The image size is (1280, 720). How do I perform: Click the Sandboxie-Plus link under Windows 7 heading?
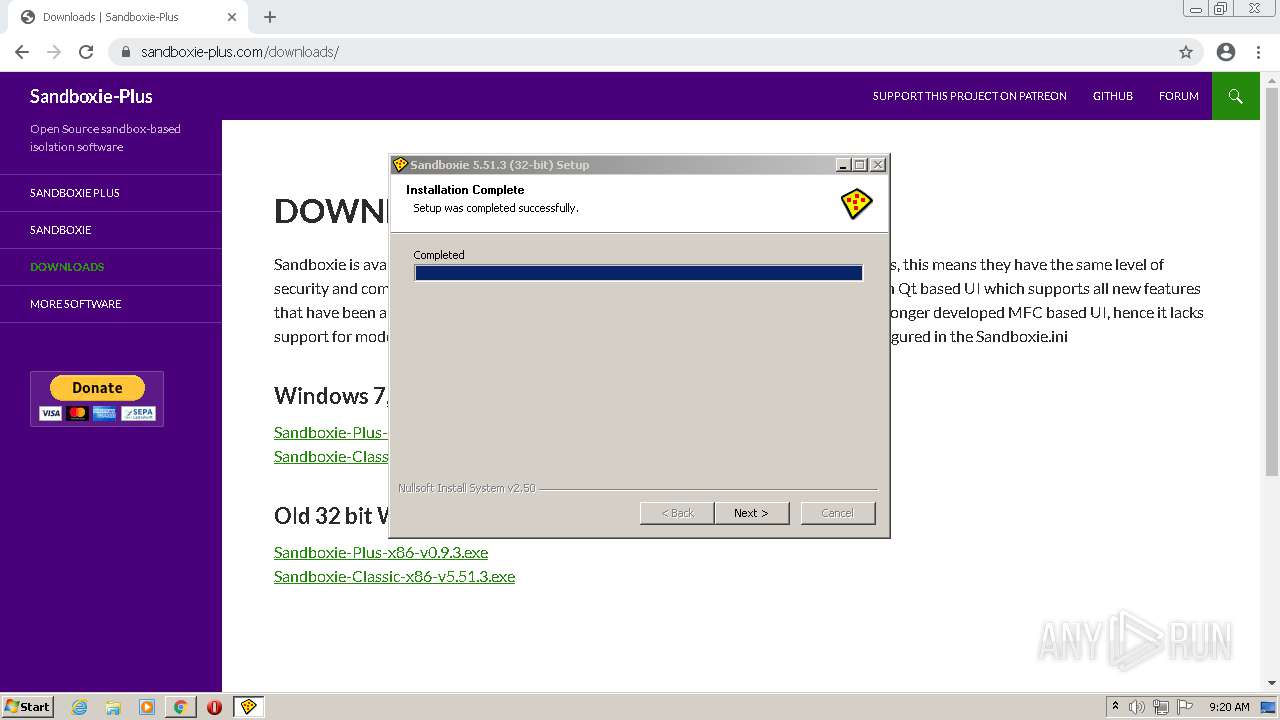click(331, 432)
